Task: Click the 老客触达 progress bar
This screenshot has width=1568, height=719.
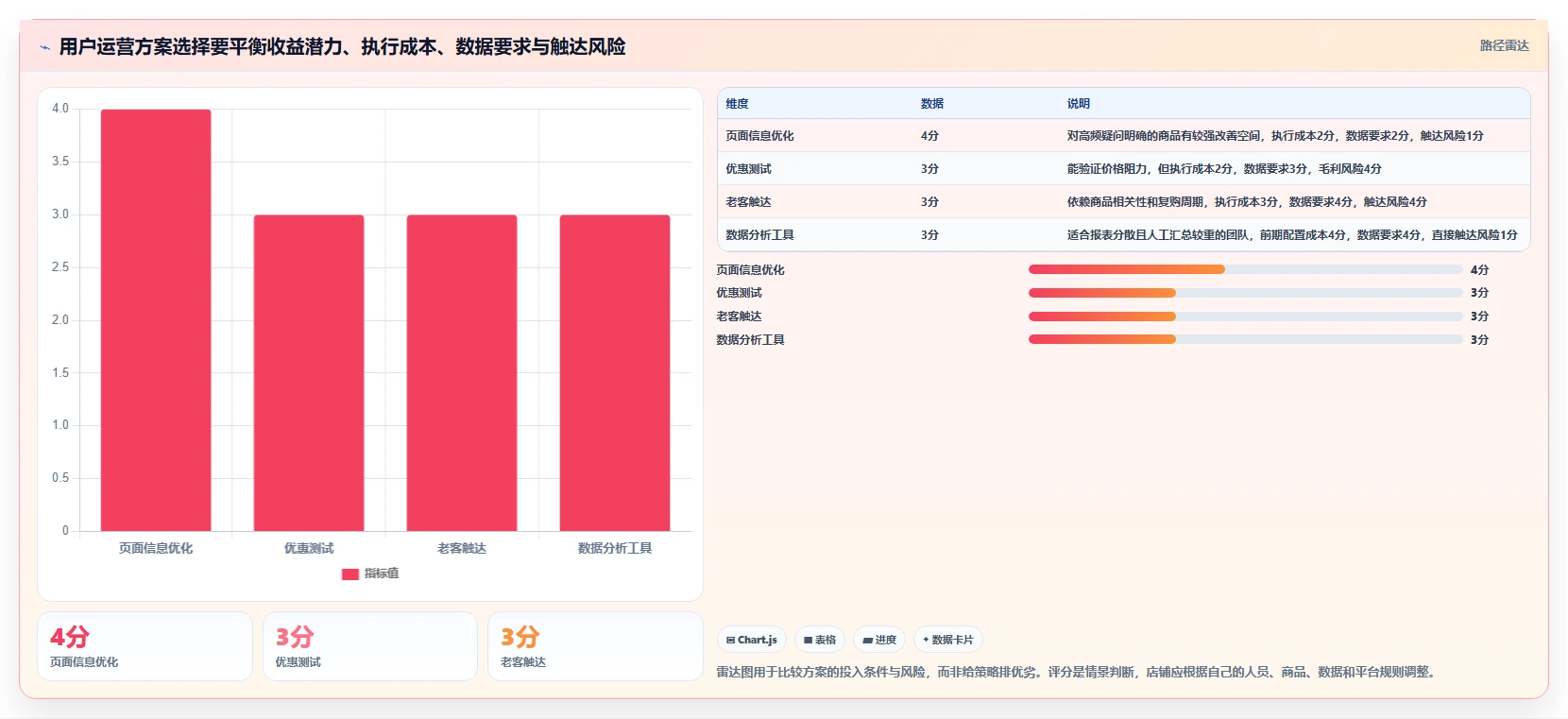Action: coord(1245,317)
